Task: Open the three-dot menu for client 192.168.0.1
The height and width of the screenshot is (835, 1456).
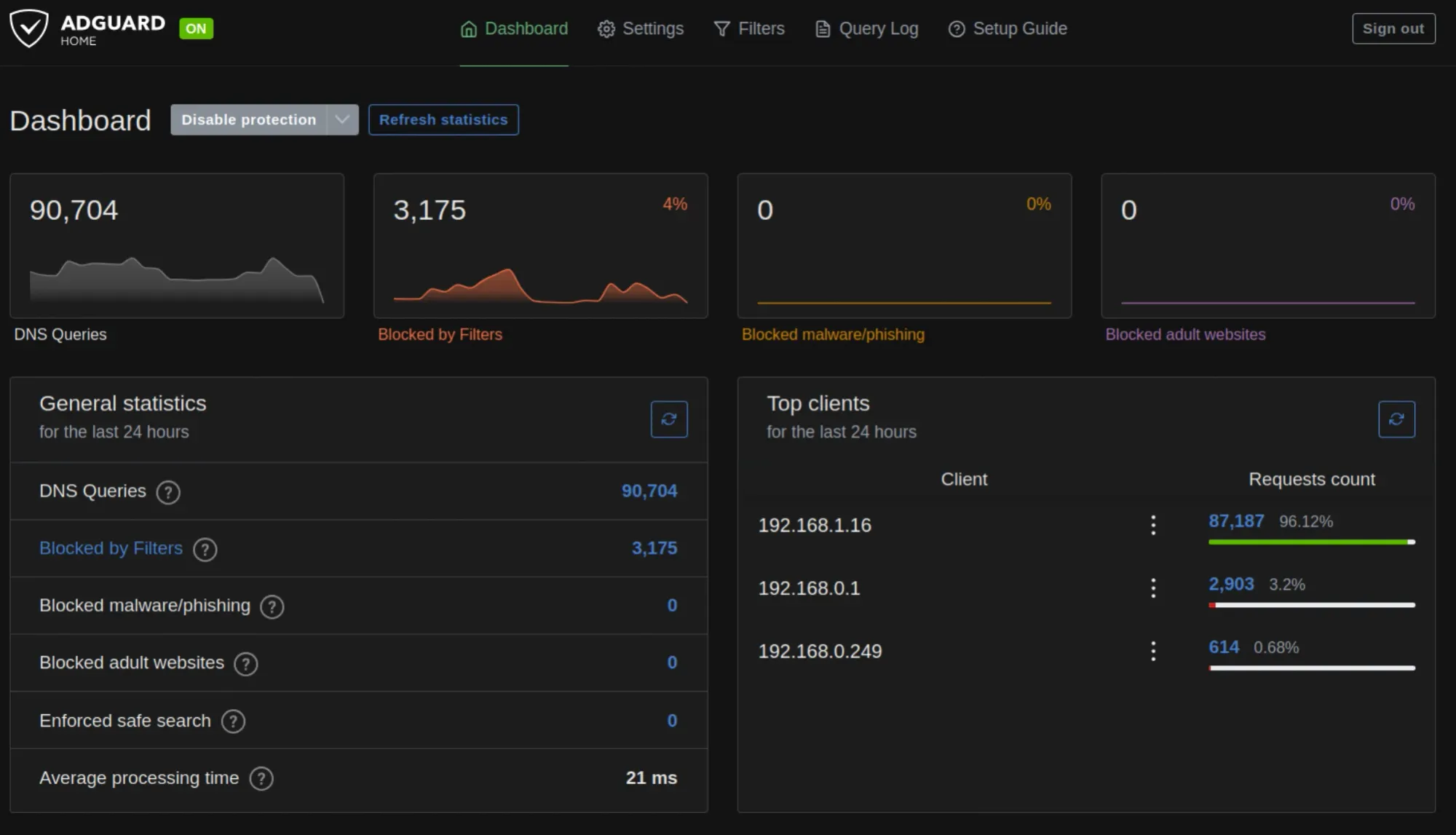Action: tap(1153, 587)
